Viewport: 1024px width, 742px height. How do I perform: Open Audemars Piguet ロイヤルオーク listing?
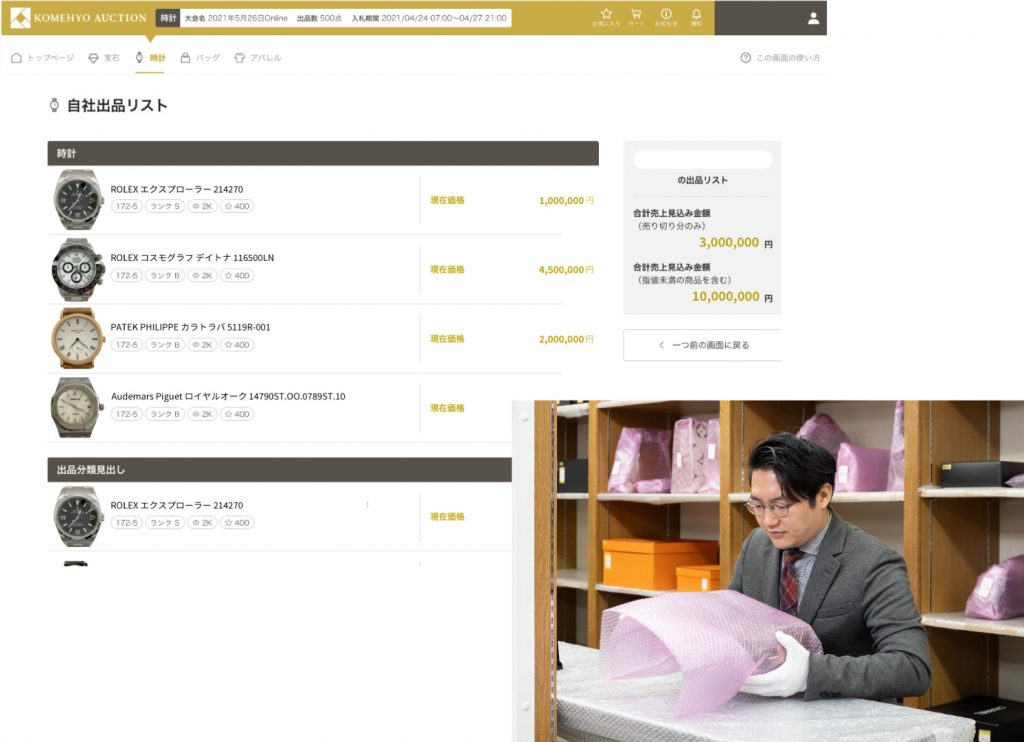tap(228, 396)
